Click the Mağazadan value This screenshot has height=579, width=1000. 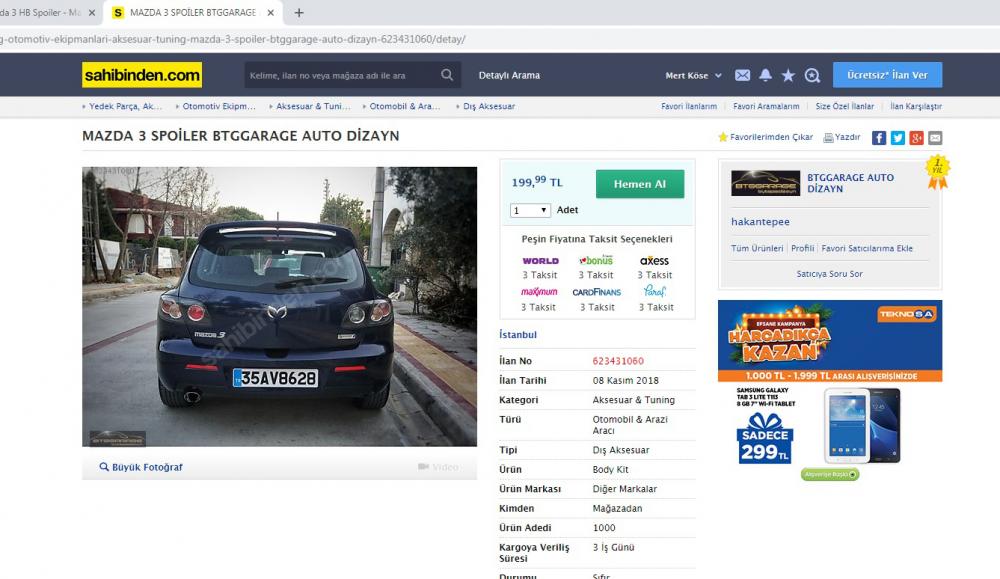click(617, 508)
